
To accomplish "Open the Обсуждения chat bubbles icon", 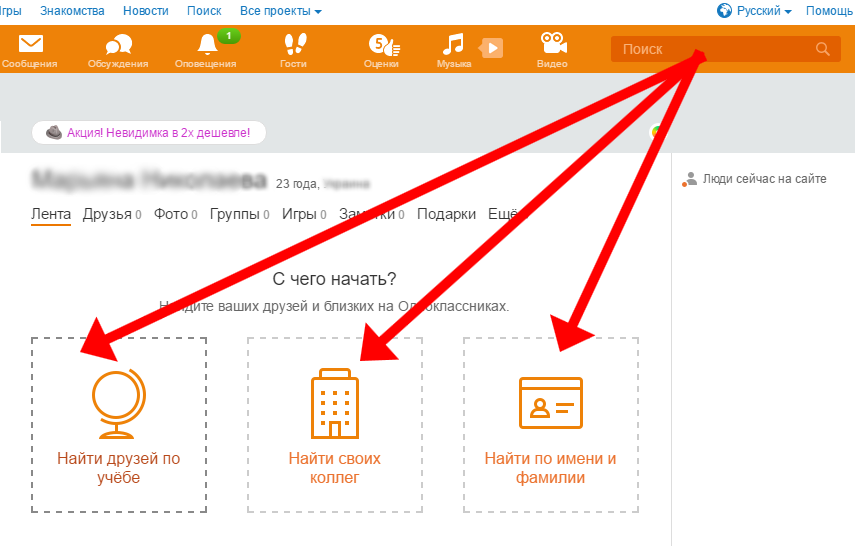I will click(119, 46).
